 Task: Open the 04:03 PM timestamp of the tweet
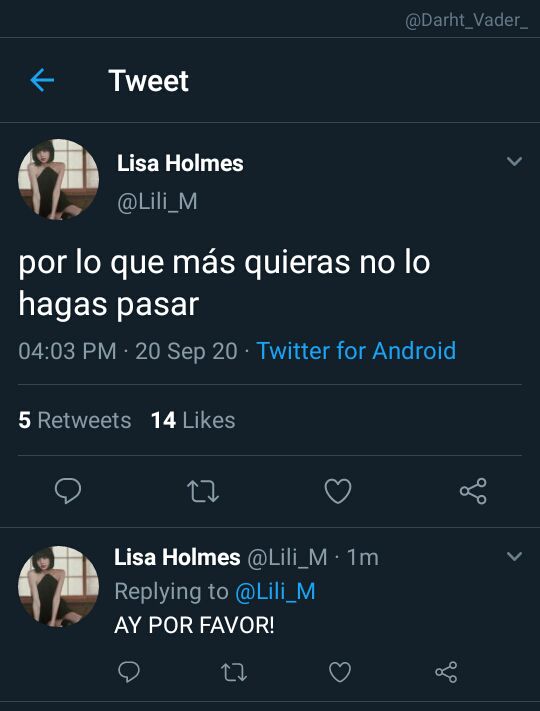pyautogui.click(x=68, y=351)
